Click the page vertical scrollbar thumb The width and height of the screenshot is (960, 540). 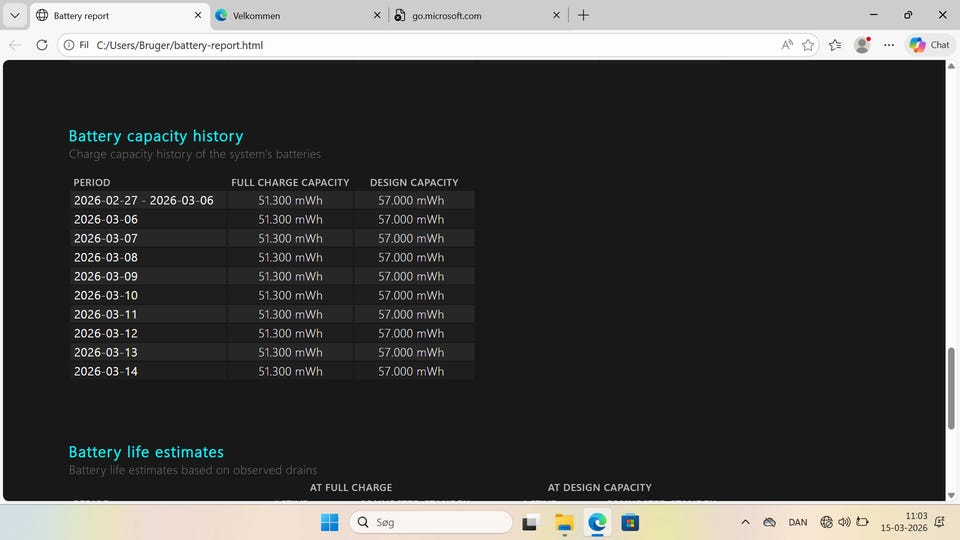click(951, 388)
